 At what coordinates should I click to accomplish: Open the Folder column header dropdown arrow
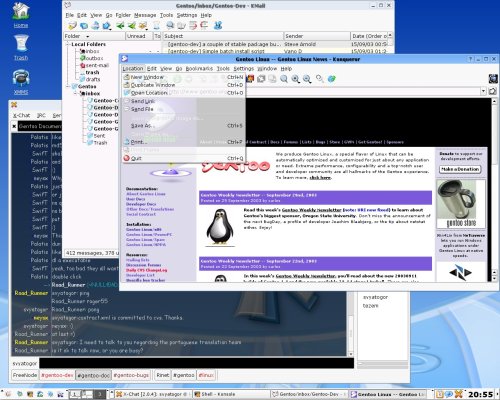click(x=88, y=36)
